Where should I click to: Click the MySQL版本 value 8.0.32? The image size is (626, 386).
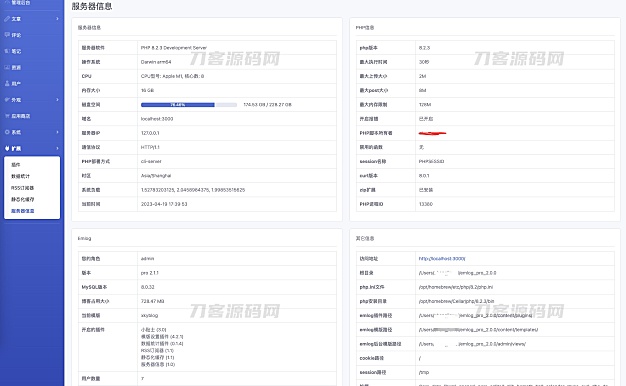[148, 287]
